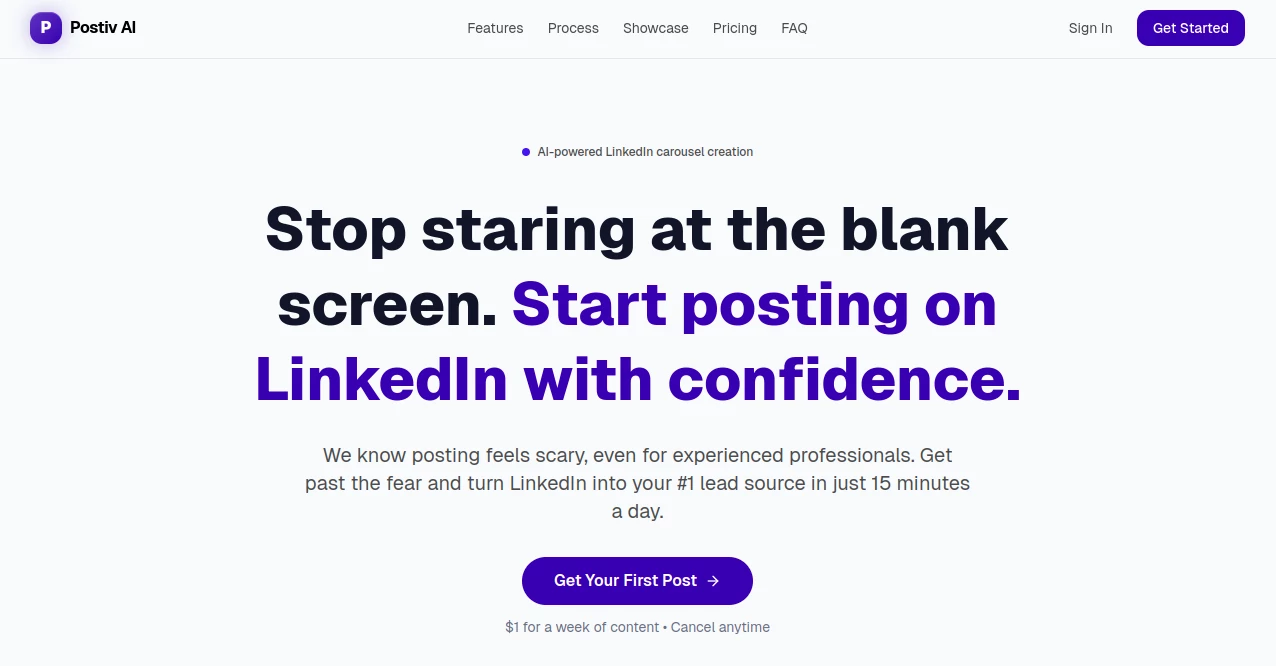The width and height of the screenshot is (1276, 666).
Task: Click the arrow icon inside Get Your First Post
Action: pyautogui.click(x=712, y=580)
